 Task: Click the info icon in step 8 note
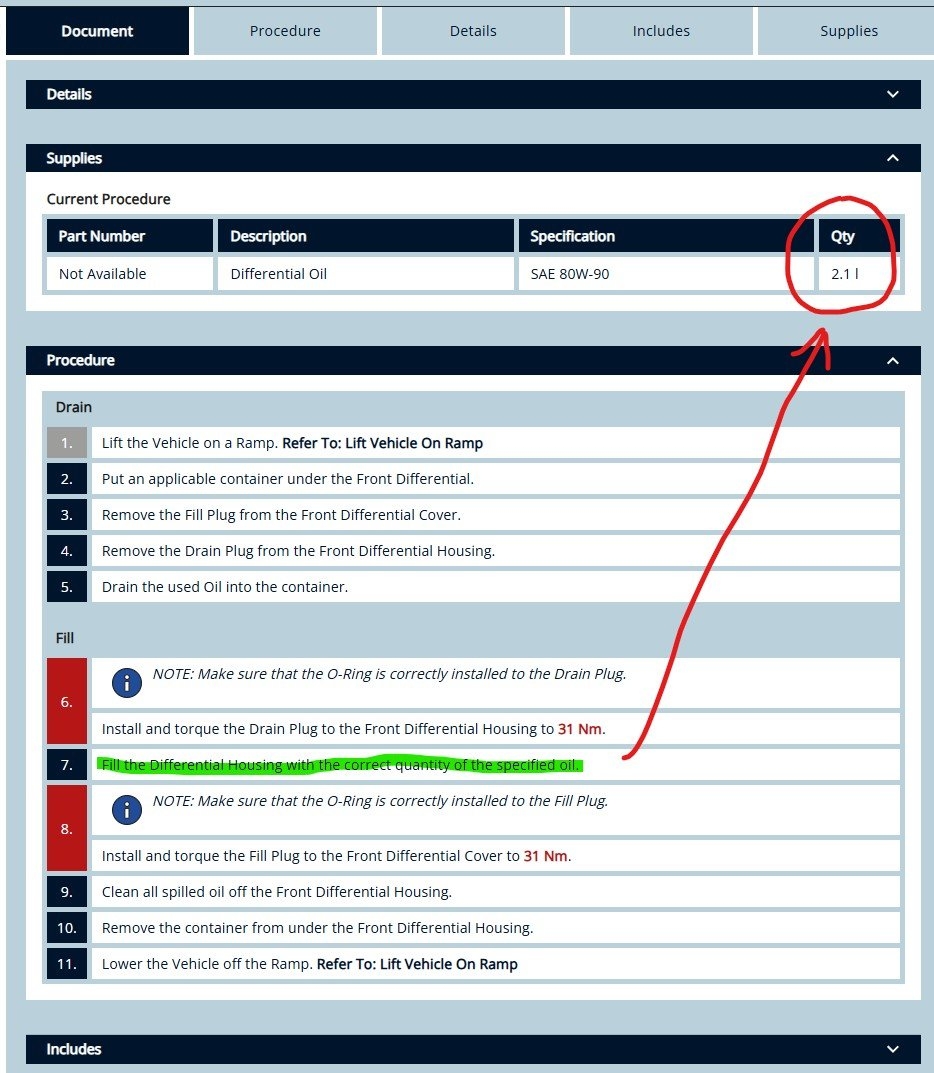coord(126,810)
